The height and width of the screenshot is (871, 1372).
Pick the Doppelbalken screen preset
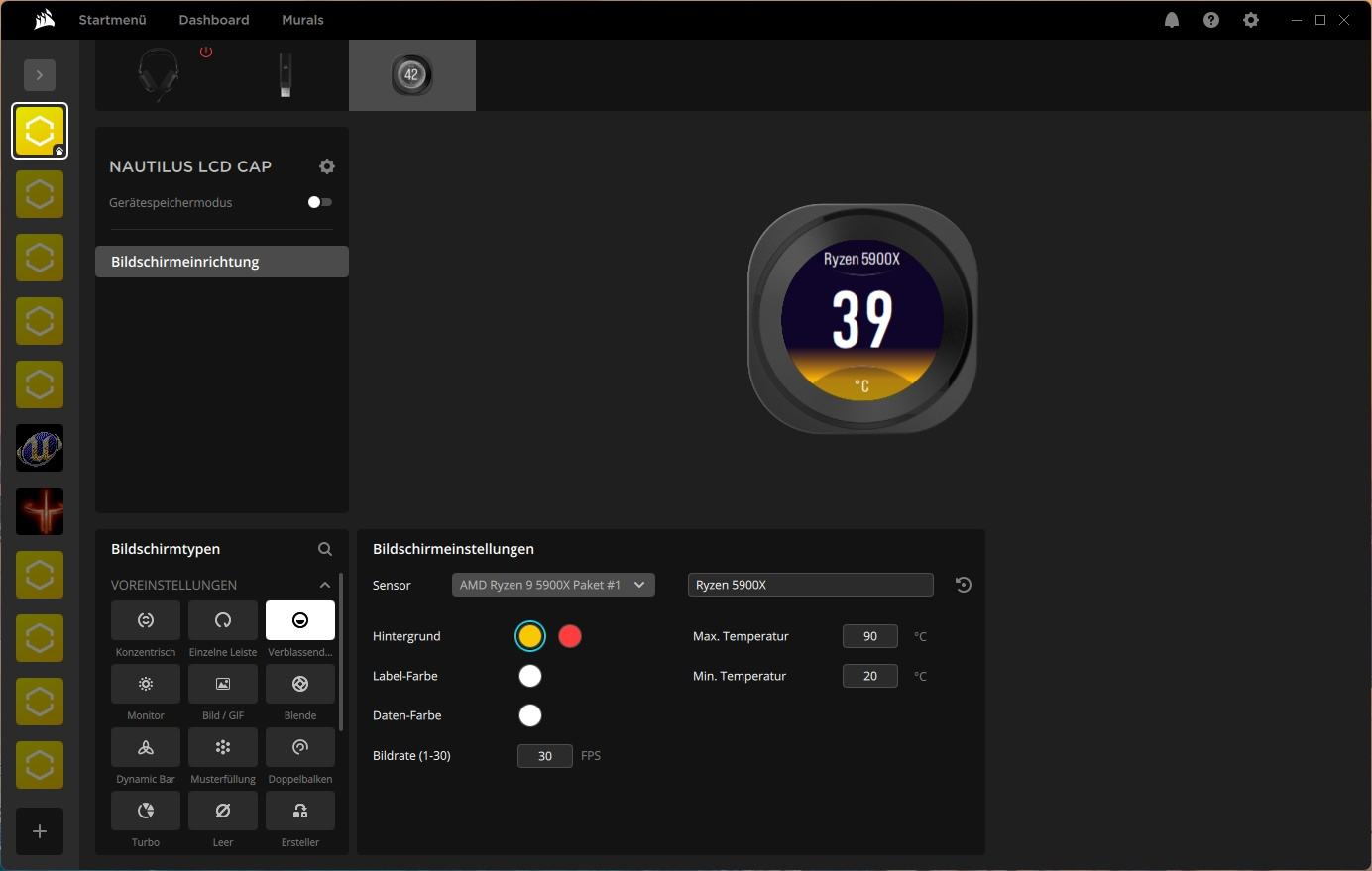pyautogui.click(x=300, y=747)
